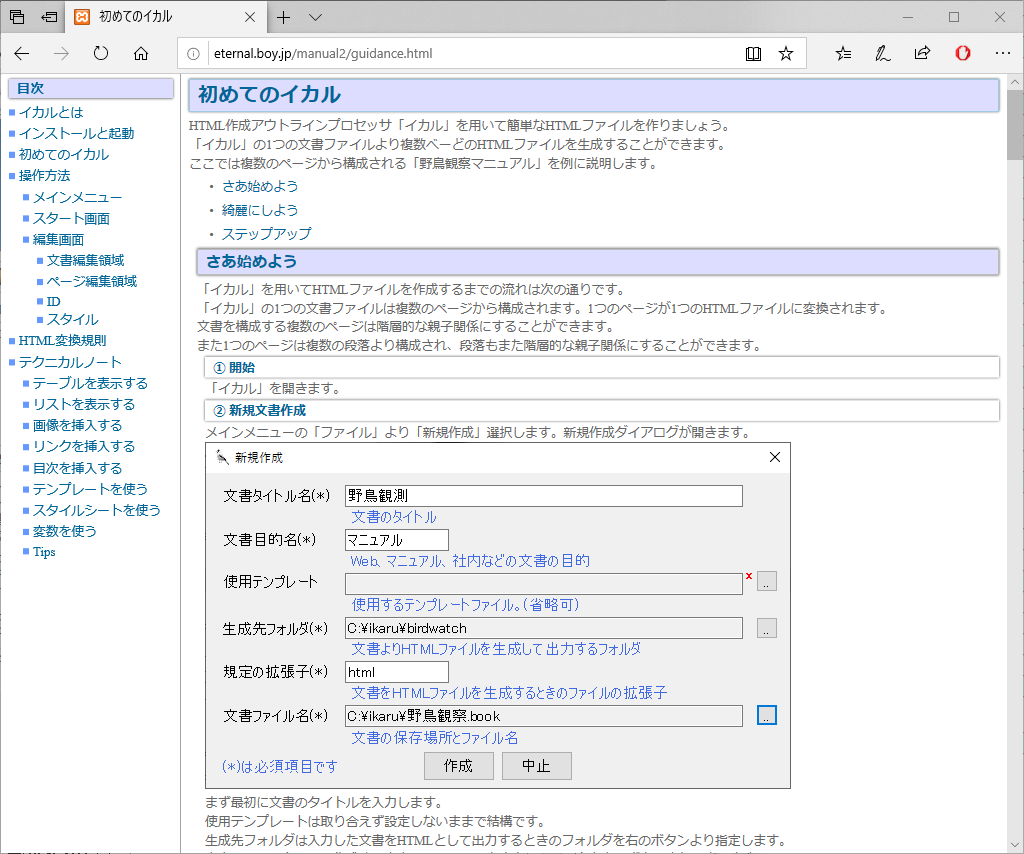1024x854 pixels.
Task: Open the イカルとは sidebar link
Action: point(51,112)
